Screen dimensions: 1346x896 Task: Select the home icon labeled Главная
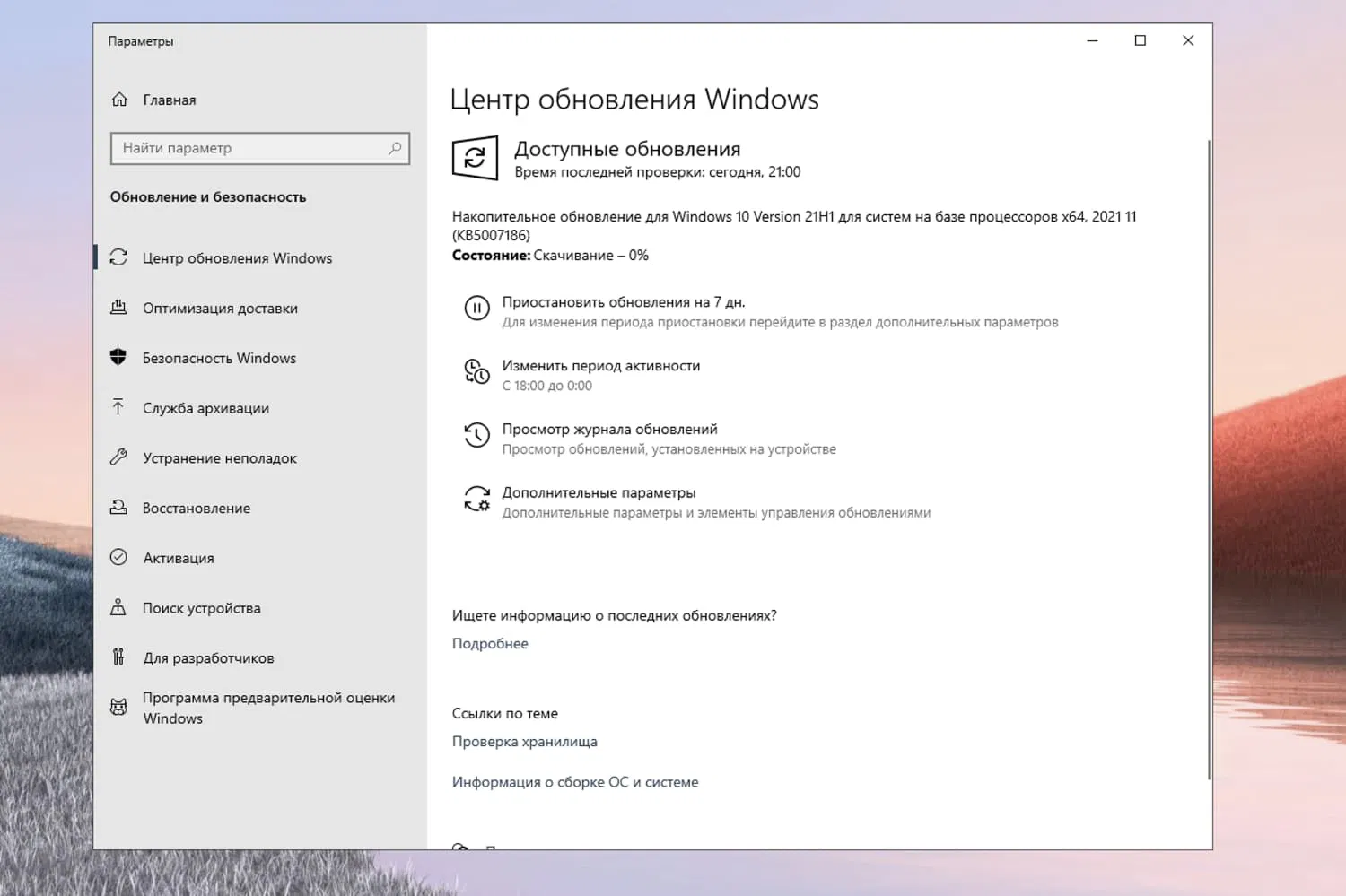coord(120,100)
